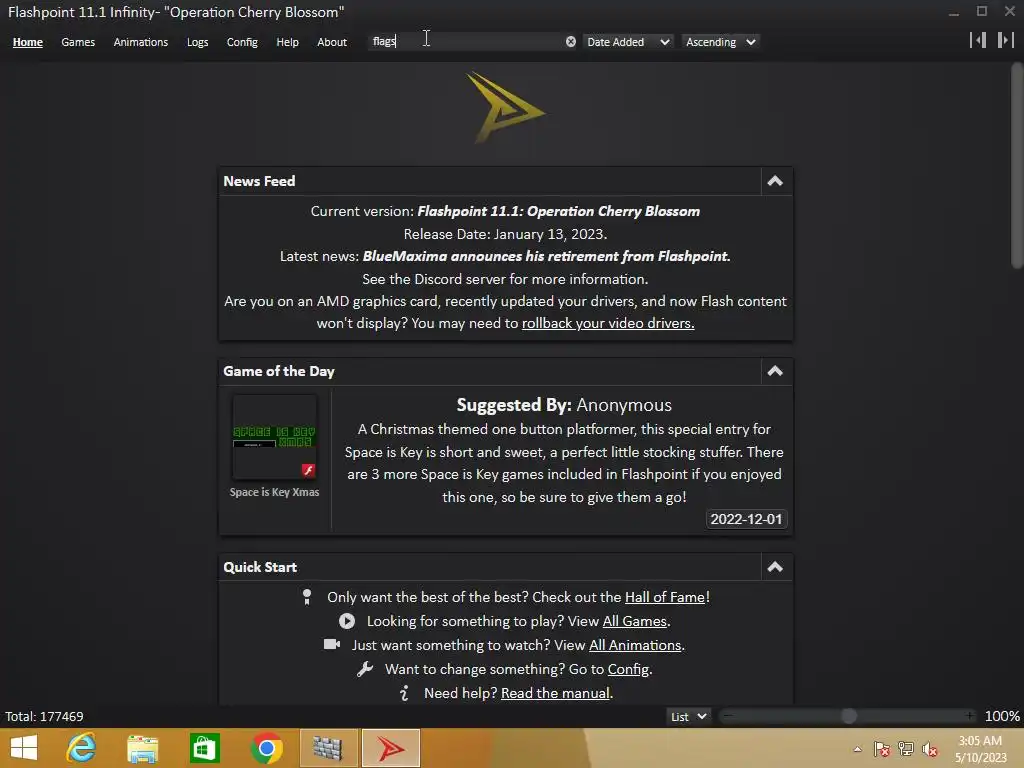The width and height of the screenshot is (1024, 768).
Task: Collapse the News Feed section
Action: [775, 181]
